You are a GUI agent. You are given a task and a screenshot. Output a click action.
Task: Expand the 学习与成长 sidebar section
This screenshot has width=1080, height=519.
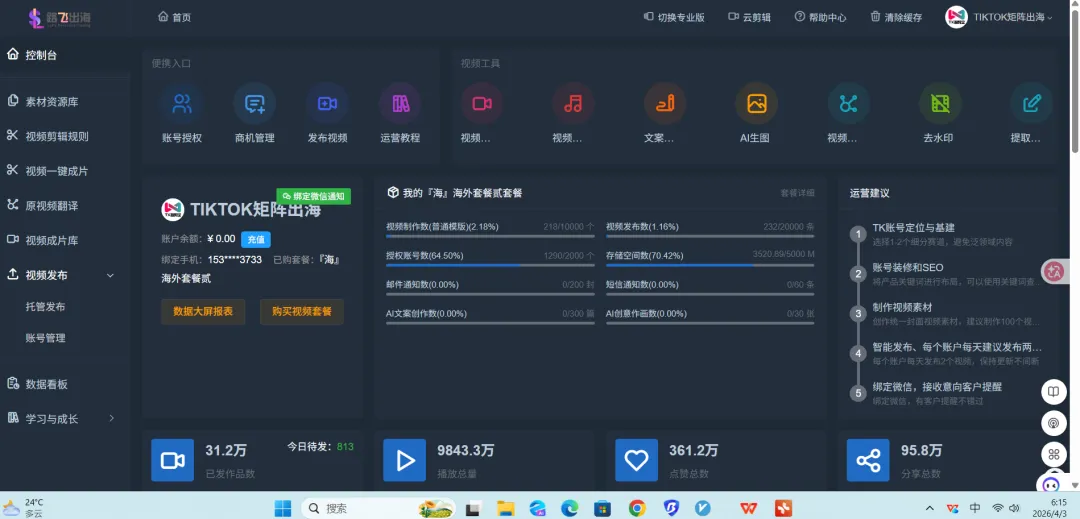[112, 419]
